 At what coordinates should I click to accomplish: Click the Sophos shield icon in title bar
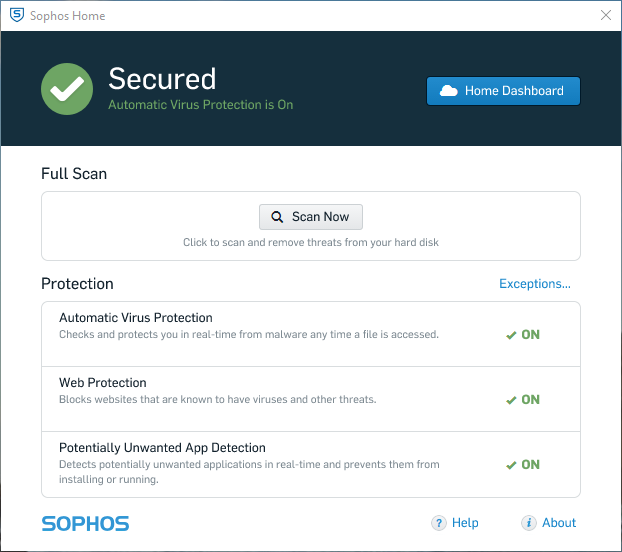tap(17, 15)
